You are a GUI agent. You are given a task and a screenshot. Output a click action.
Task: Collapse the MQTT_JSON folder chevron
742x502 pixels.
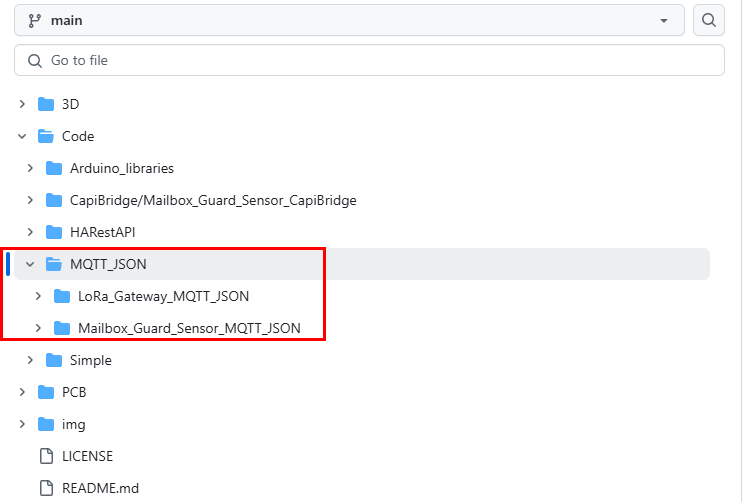(30, 264)
